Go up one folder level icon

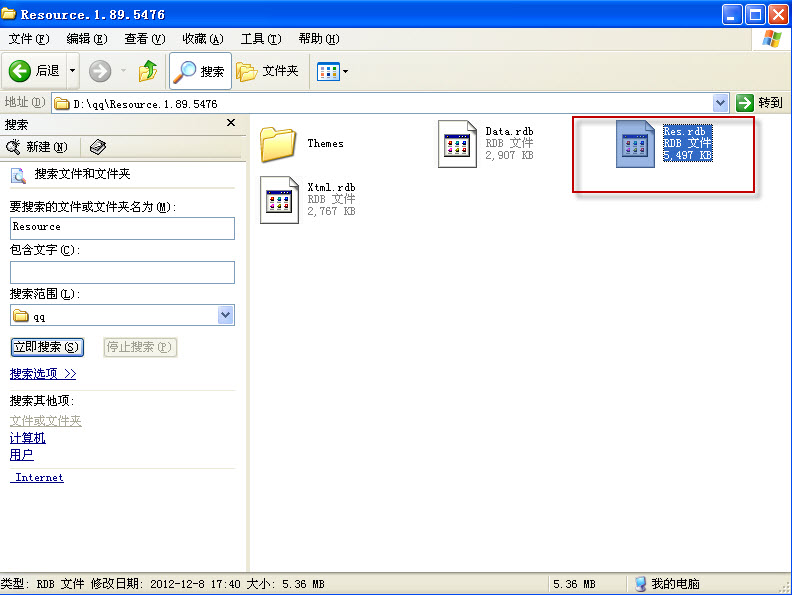coord(148,71)
